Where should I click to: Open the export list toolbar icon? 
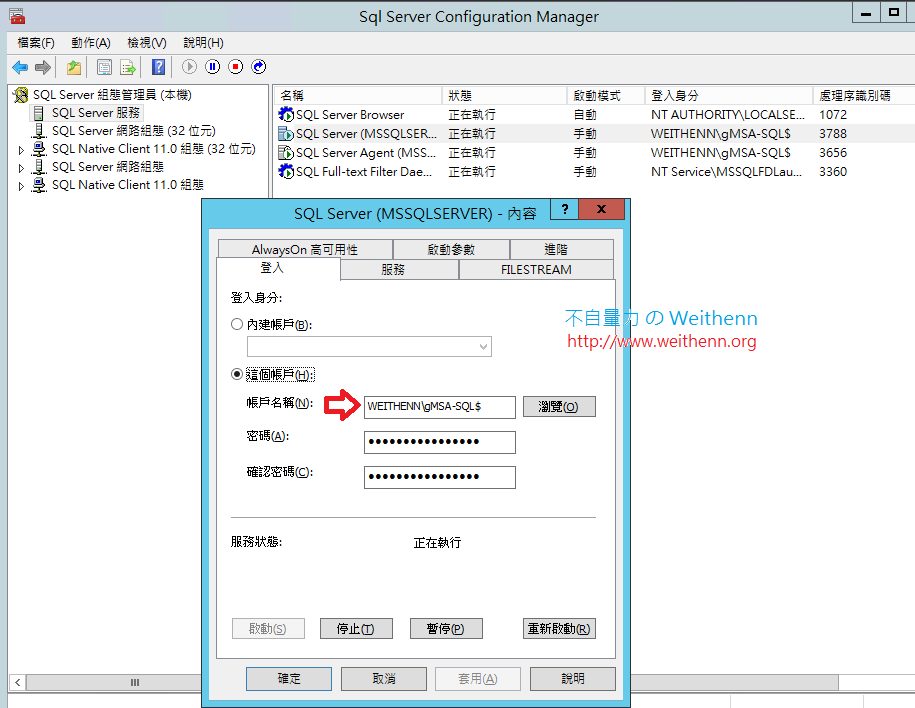click(x=128, y=67)
